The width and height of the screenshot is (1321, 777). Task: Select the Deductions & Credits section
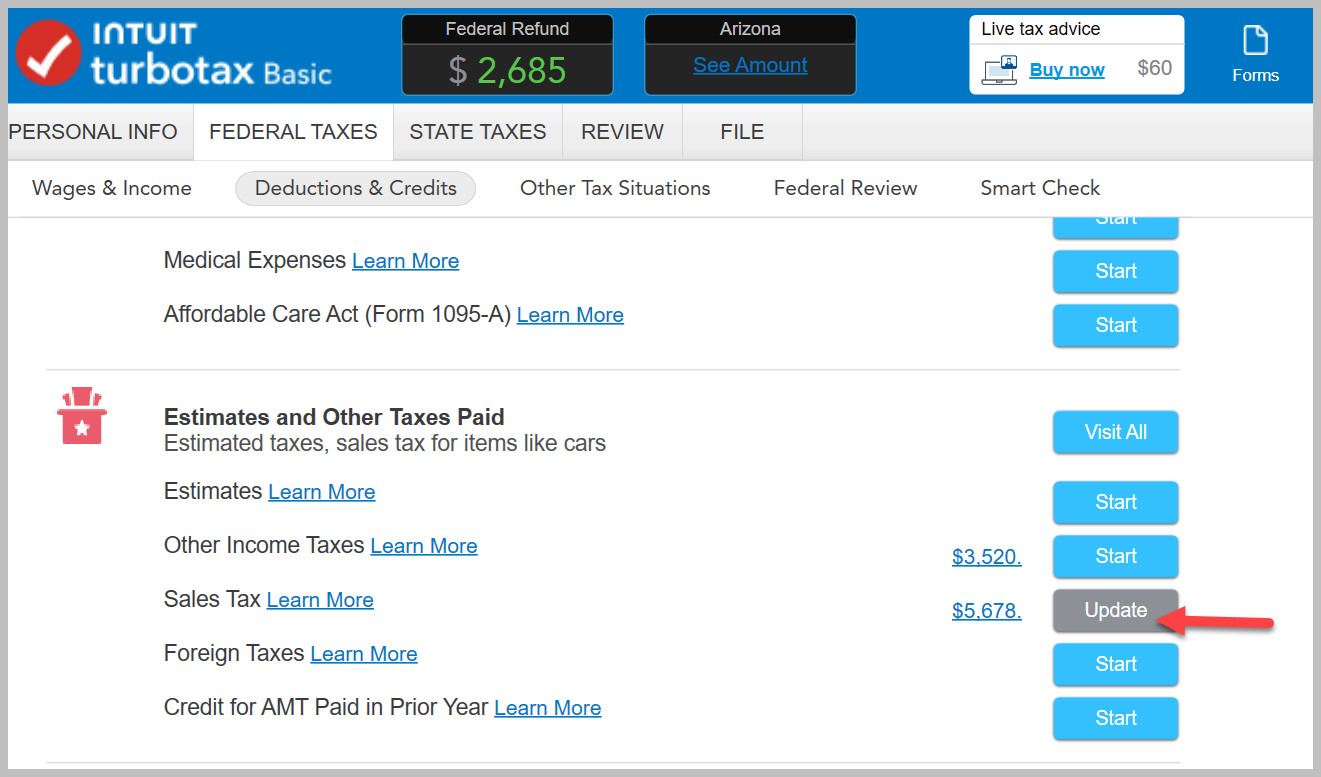click(355, 188)
